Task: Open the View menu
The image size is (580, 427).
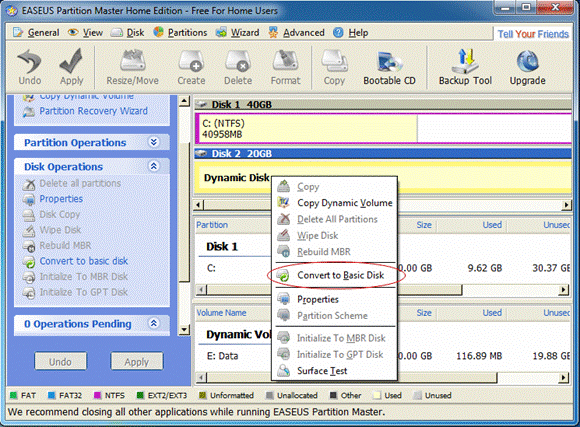Action: (85, 33)
